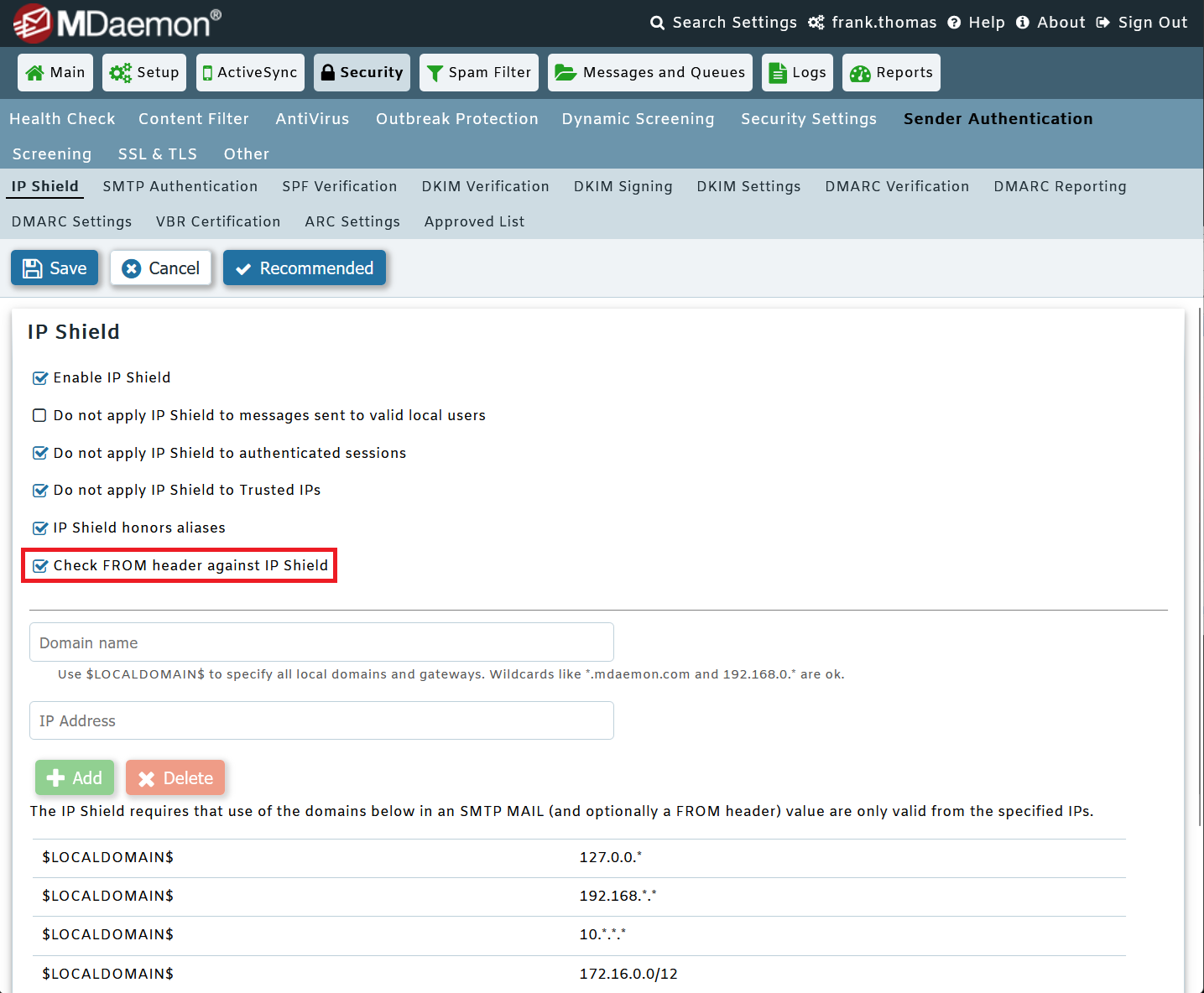Open the DMARC Reporting tab
This screenshot has height=993, width=1204.
tap(1060, 186)
